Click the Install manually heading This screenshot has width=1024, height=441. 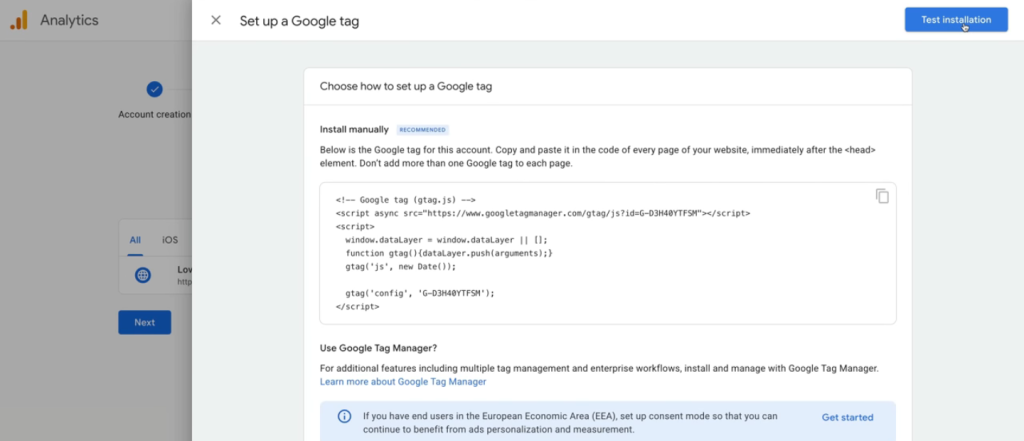click(x=354, y=129)
